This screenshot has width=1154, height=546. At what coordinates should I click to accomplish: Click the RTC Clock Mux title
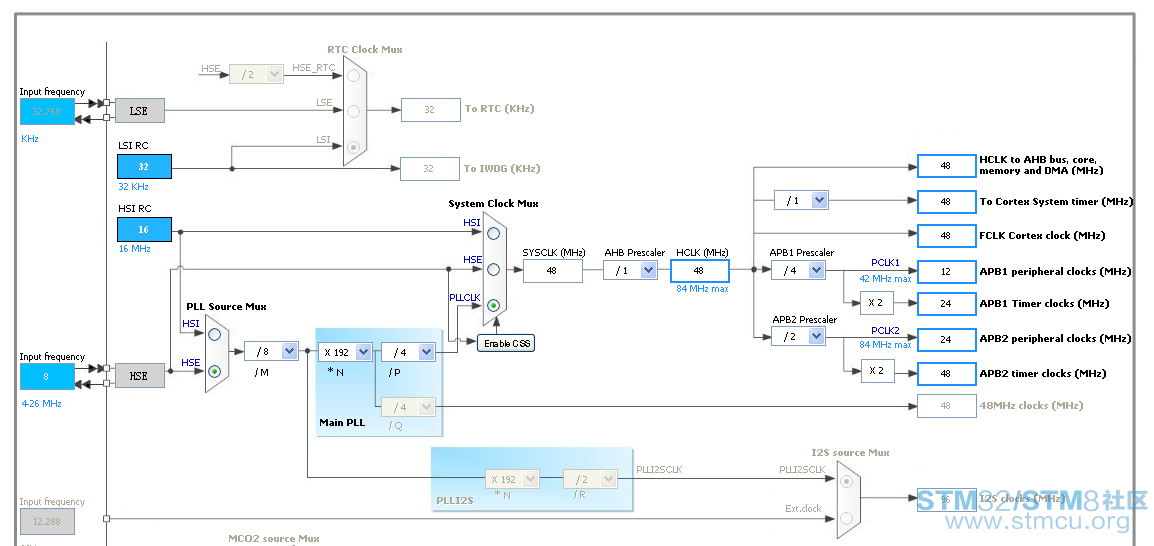point(365,49)
